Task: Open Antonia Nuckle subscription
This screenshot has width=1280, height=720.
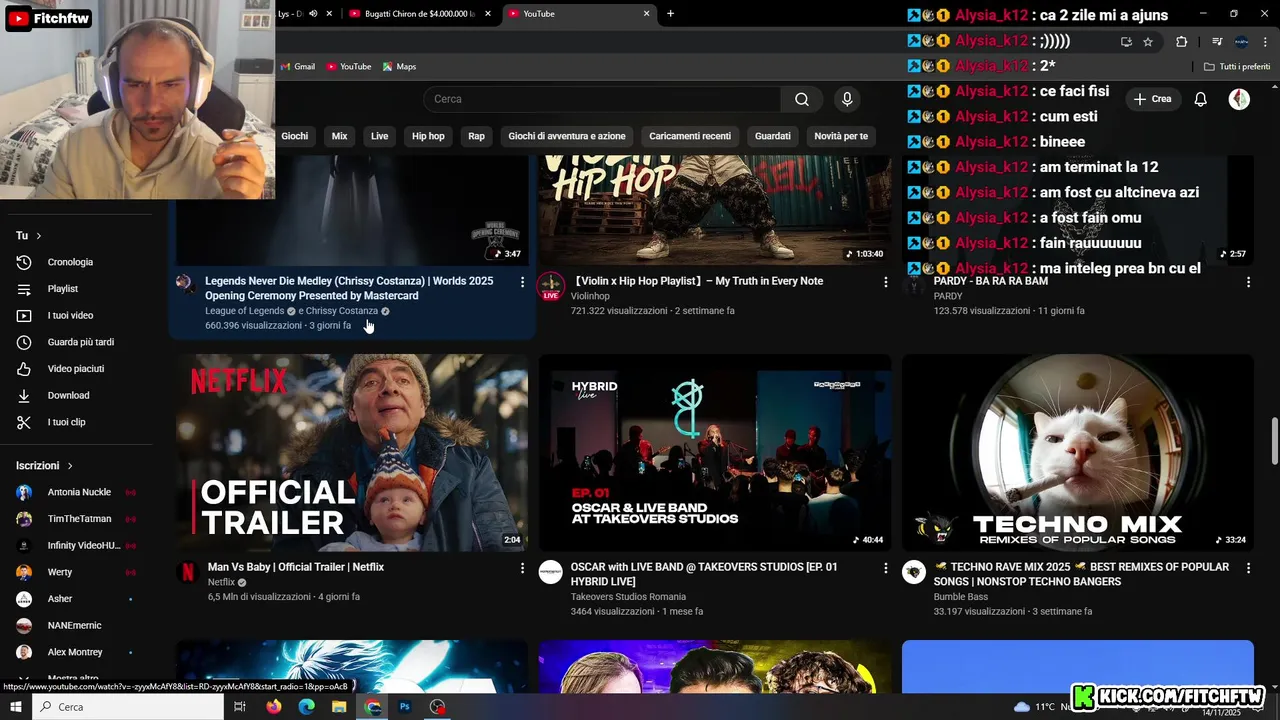Action: pos(79,492)
